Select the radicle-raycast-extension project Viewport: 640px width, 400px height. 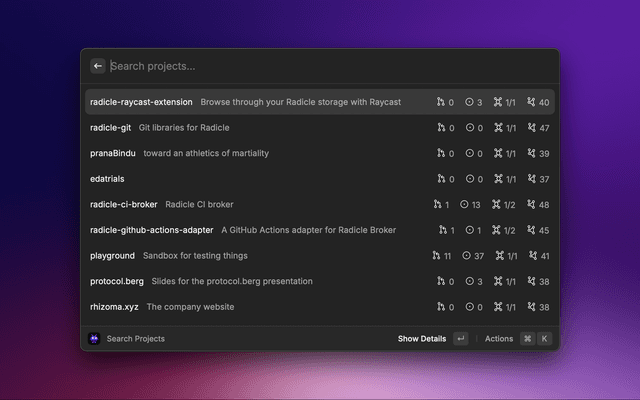tap(140, 102)
